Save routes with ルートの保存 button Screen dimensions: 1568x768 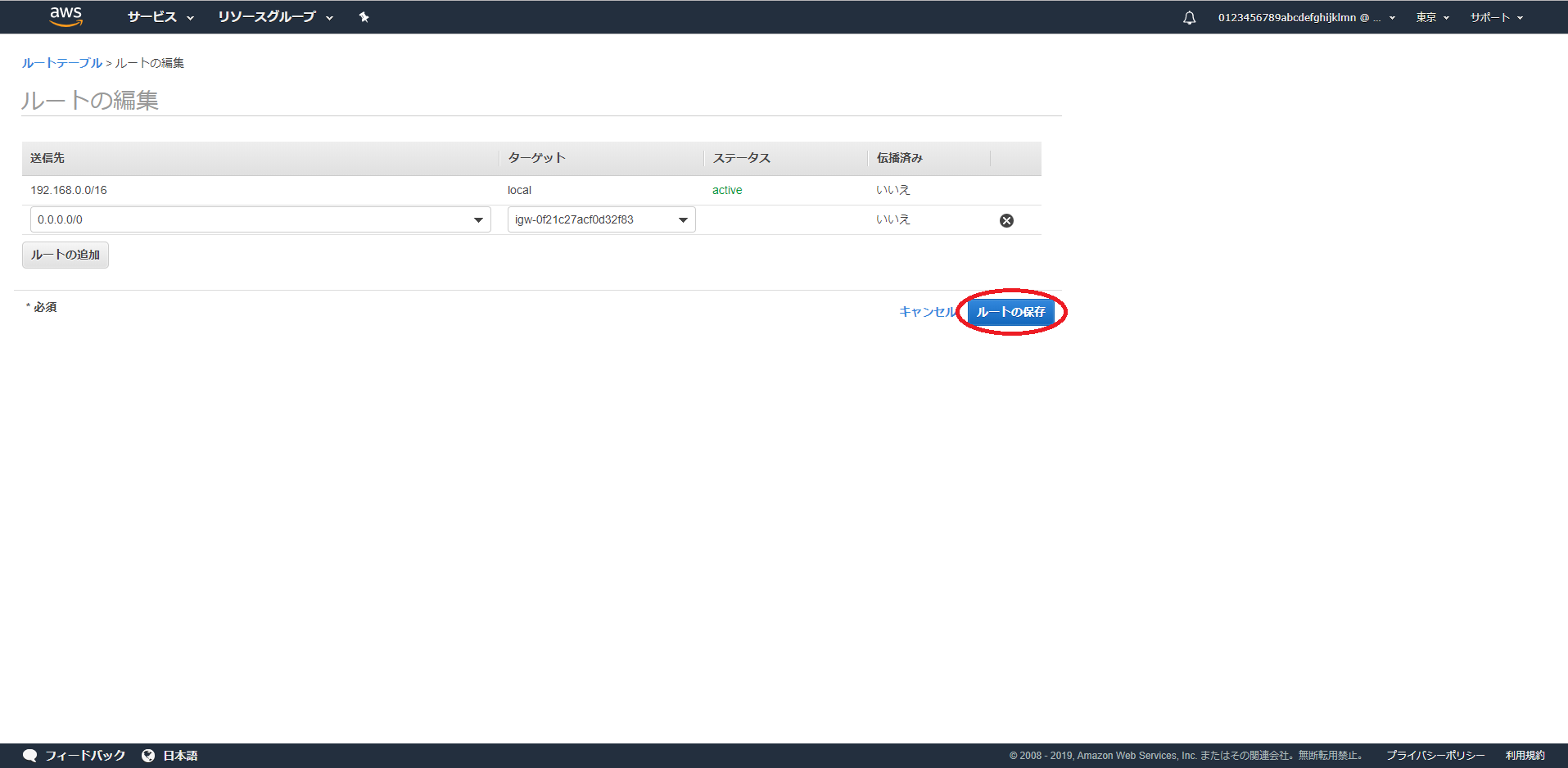tap(1010, 312)
